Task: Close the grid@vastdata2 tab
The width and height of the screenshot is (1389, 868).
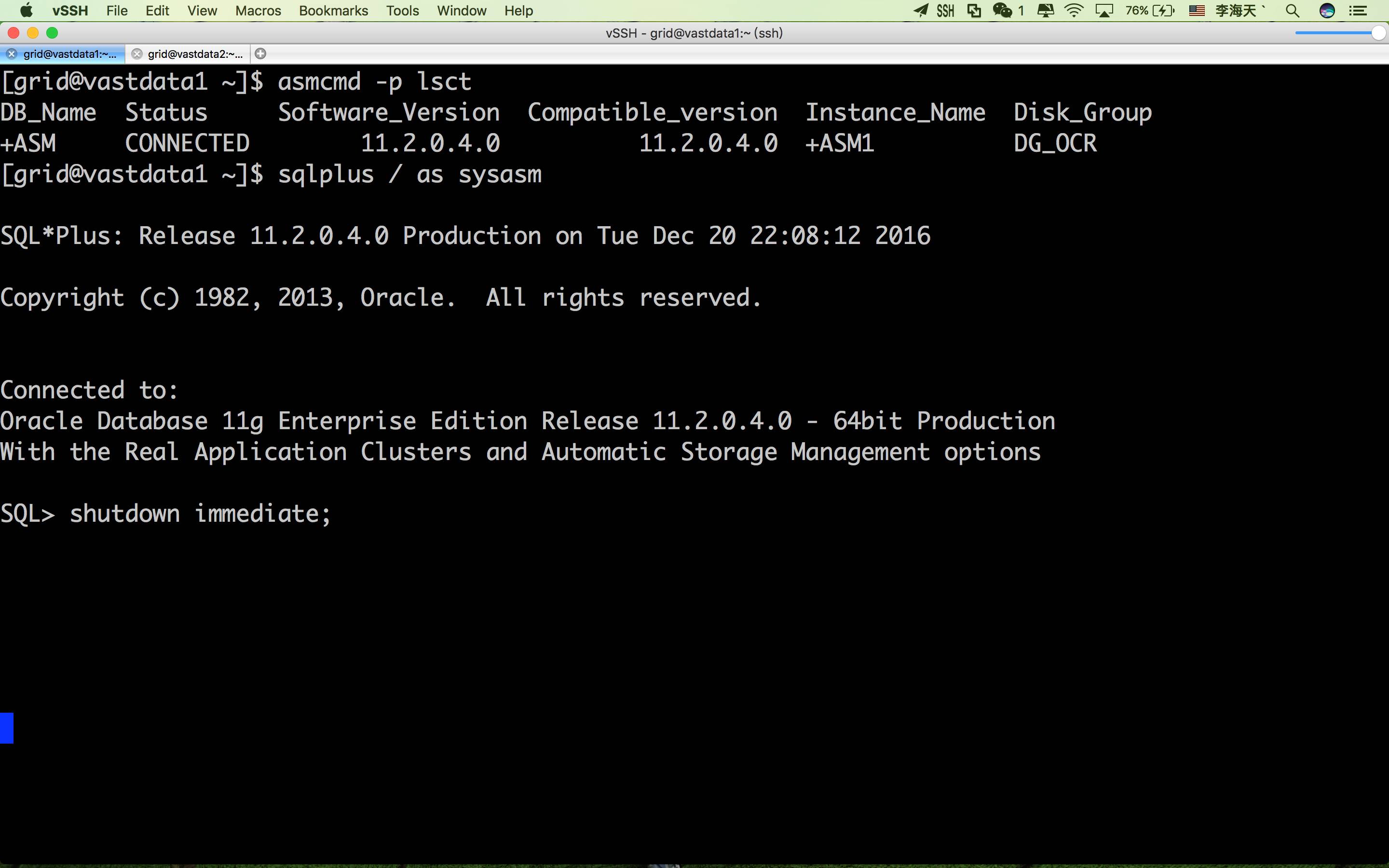Action: click(x=136, y=54)
